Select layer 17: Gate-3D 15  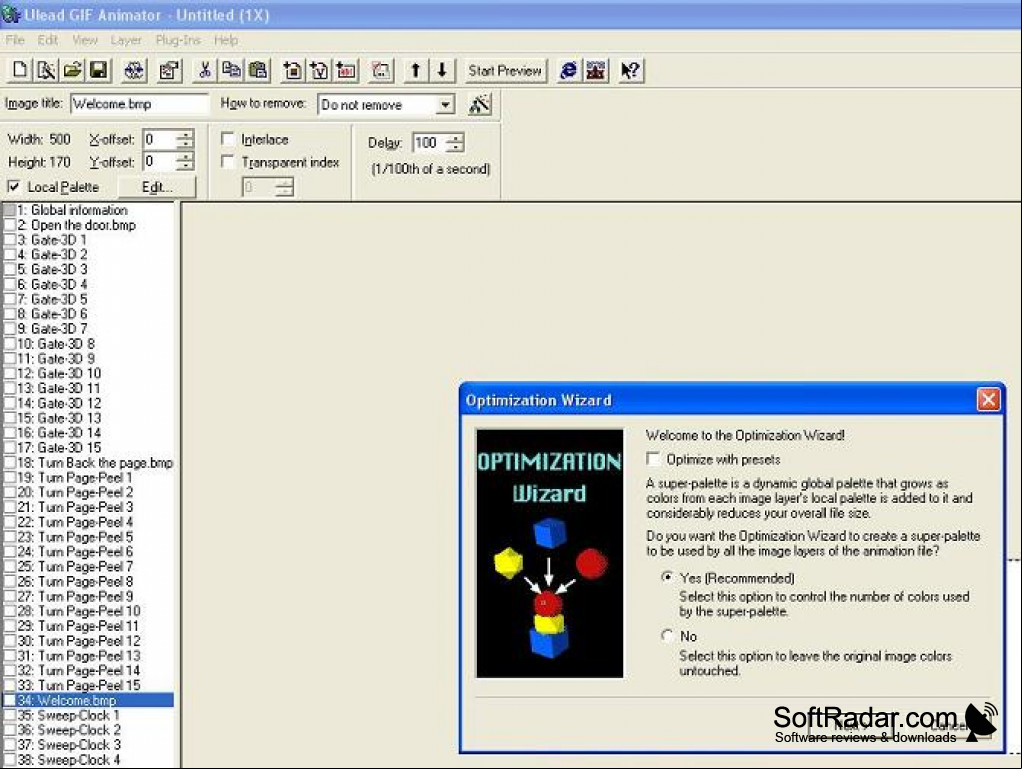point(89,448)
